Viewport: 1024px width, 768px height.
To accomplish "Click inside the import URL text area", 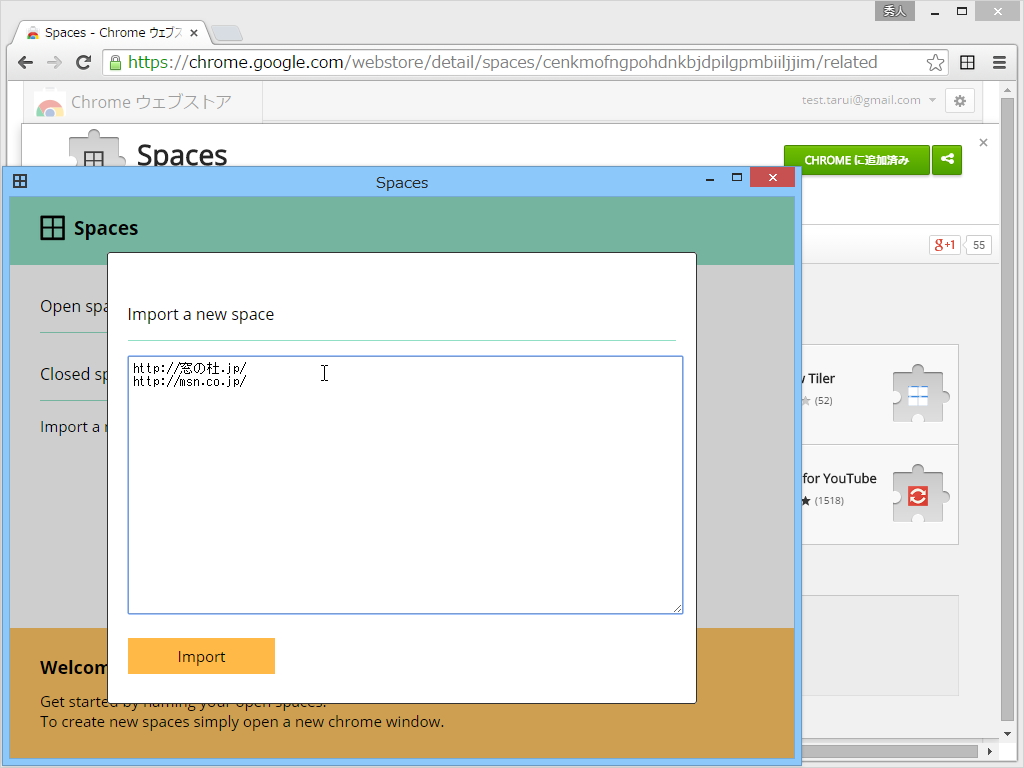I will [x=406, y=485].
